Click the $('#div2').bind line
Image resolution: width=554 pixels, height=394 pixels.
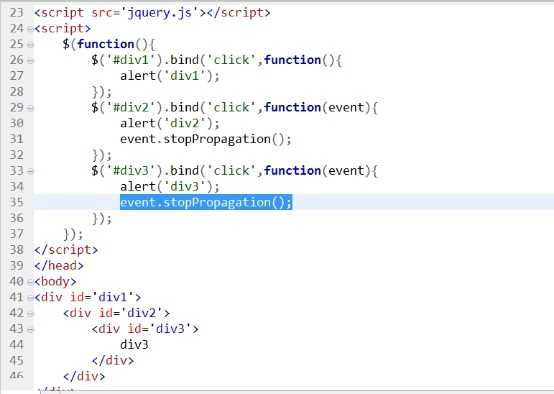pos(235,107)
